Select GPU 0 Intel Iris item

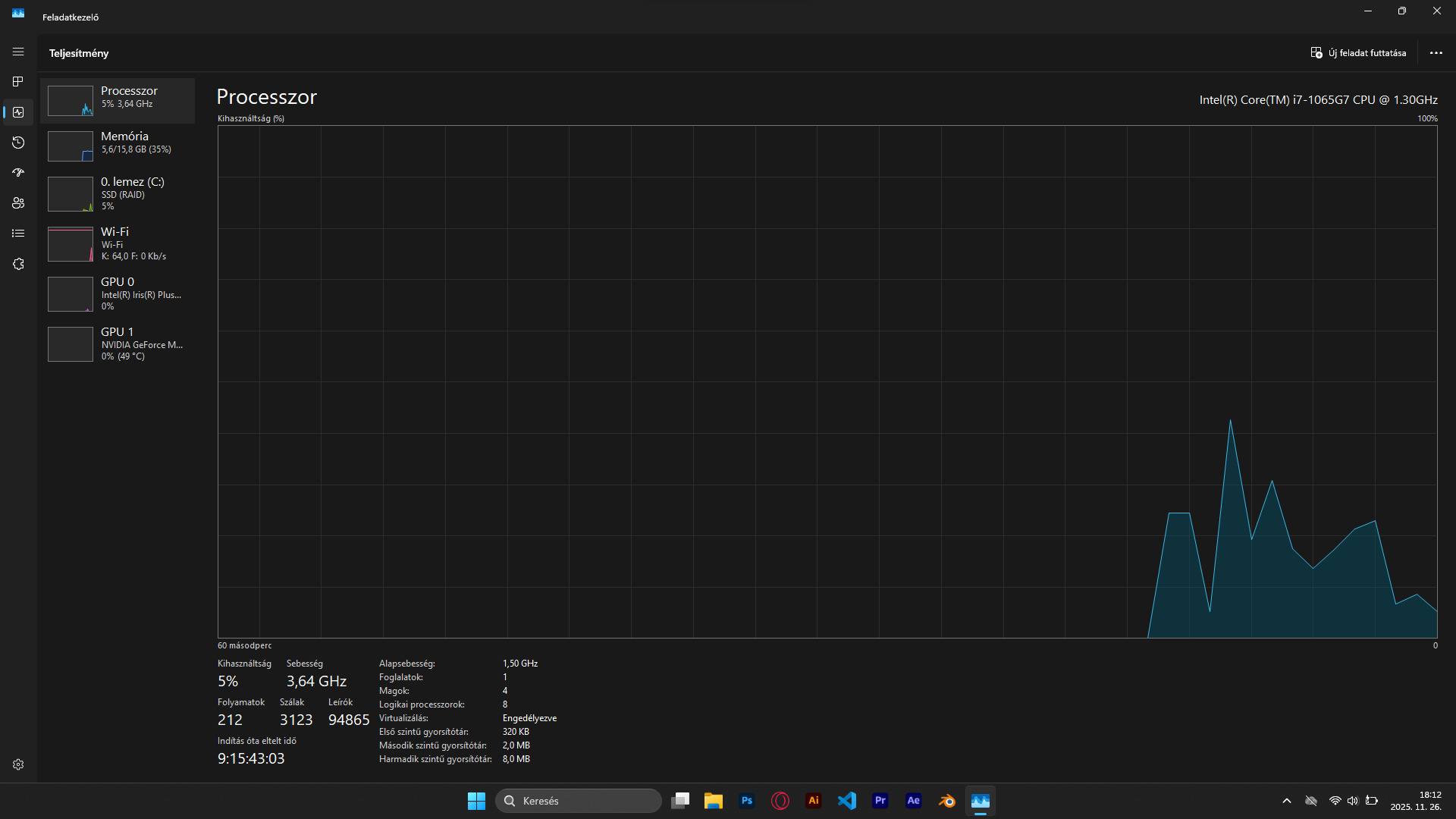point(118,293)
